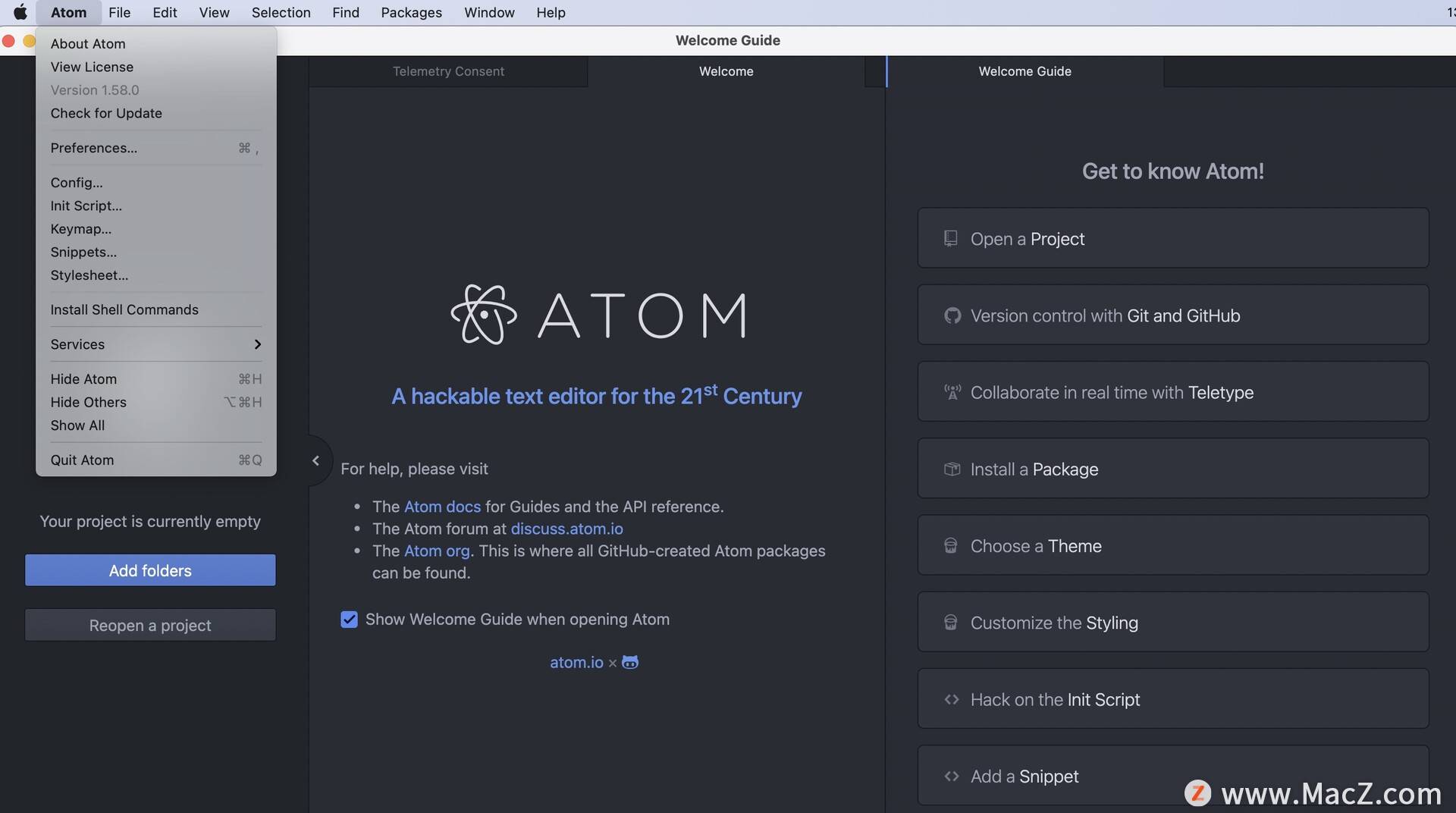Open Keymap... menu entry
The width and height of the screenshot is (1456, 813).
[155, 229]
